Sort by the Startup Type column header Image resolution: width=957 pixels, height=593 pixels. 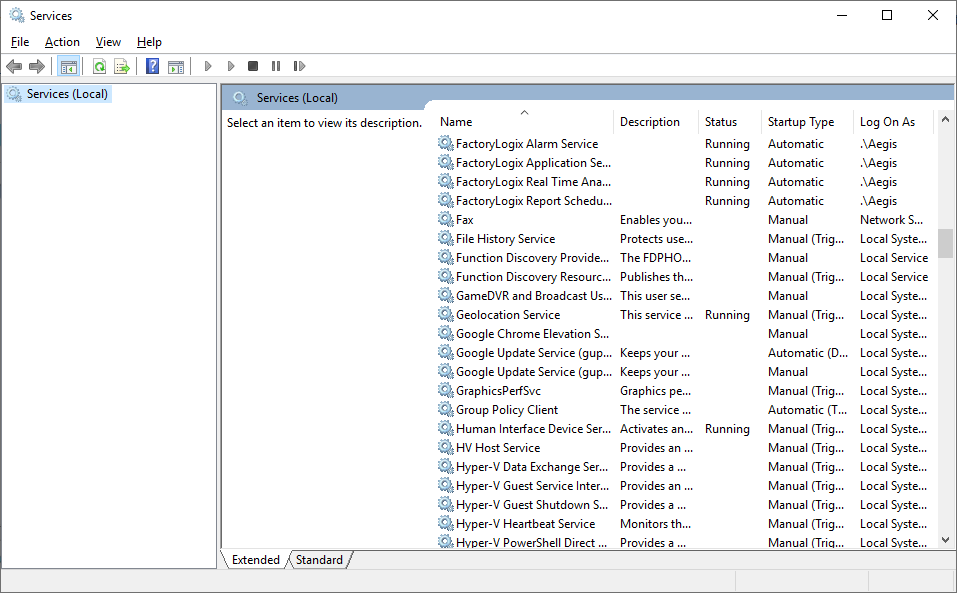coord(801,122)
